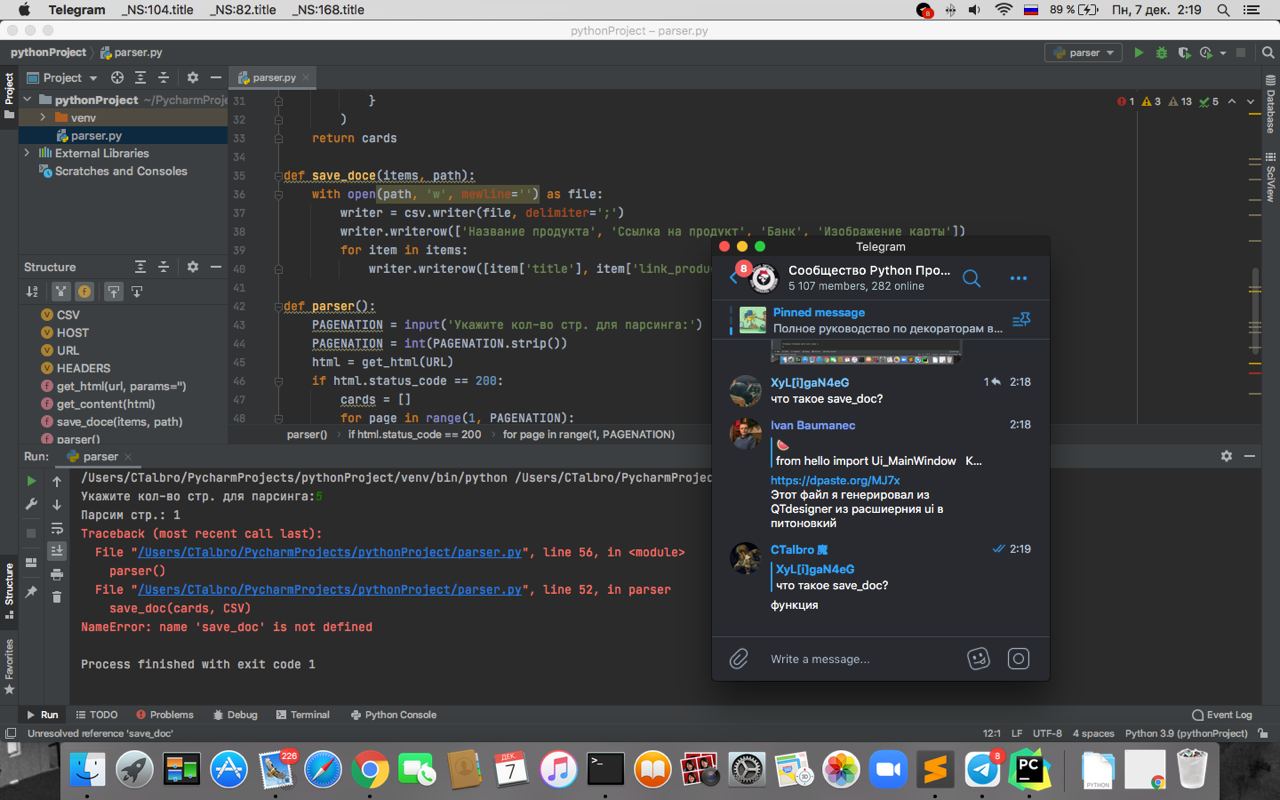This screenshot has height=800, width=1280.
Task: Open Run panel settings gear
Action: [x=1226, y=456]
